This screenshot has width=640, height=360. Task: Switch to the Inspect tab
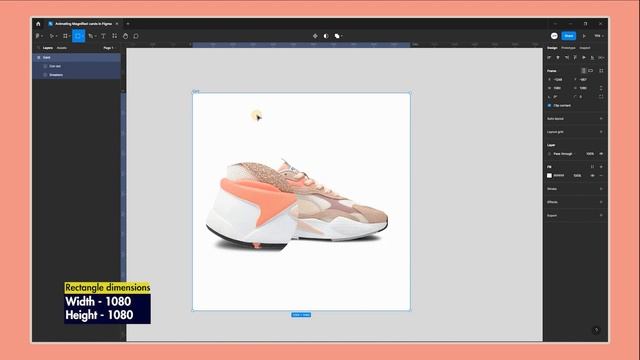[585, 48]
